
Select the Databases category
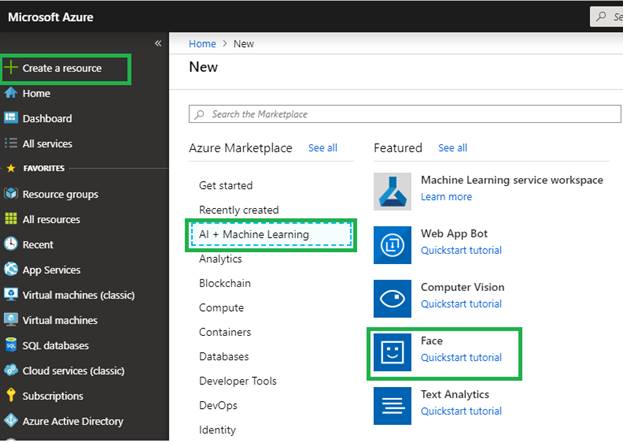[x=224, y=356]
